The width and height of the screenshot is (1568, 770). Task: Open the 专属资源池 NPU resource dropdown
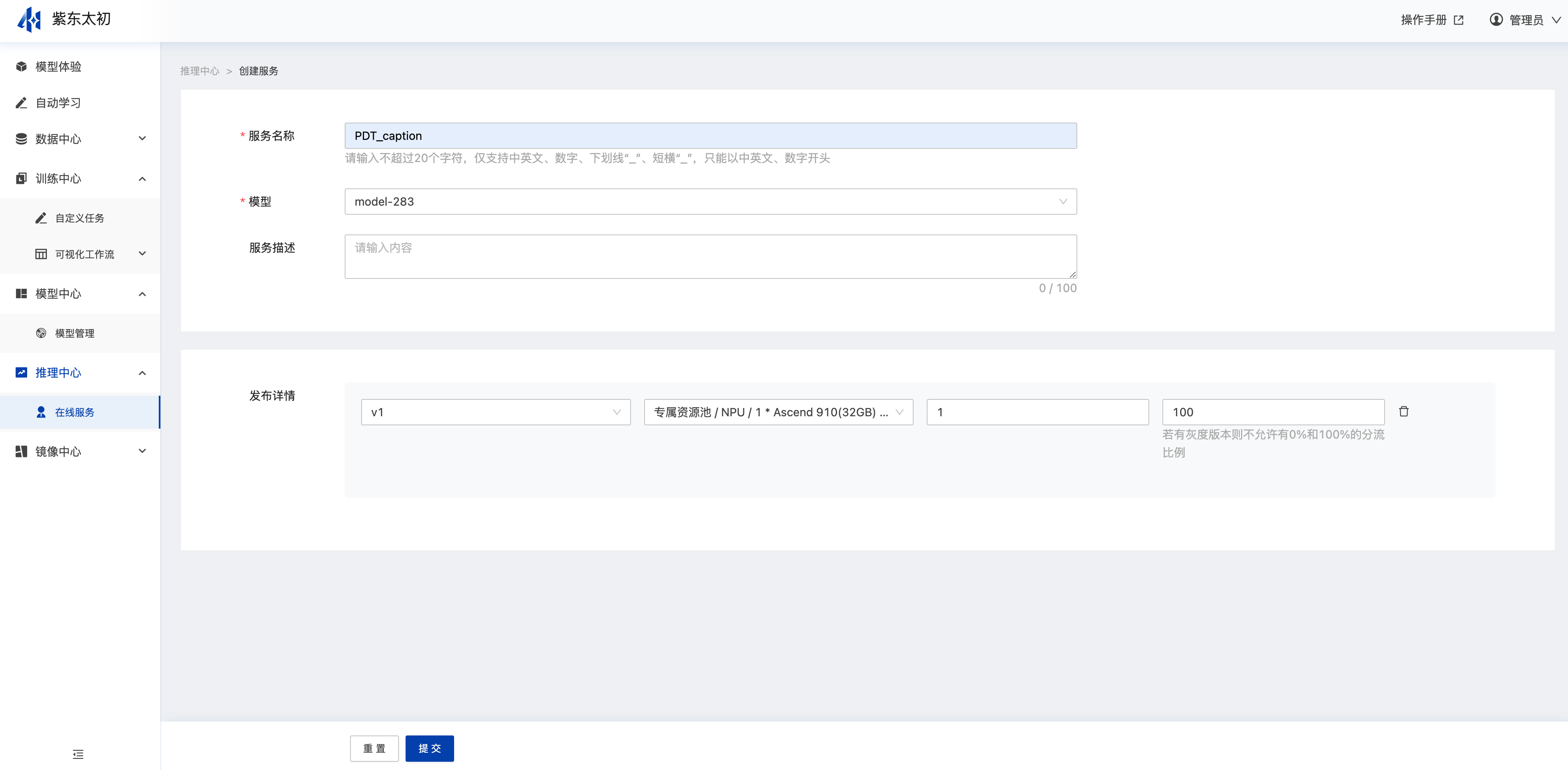click(x=779, y=412)
